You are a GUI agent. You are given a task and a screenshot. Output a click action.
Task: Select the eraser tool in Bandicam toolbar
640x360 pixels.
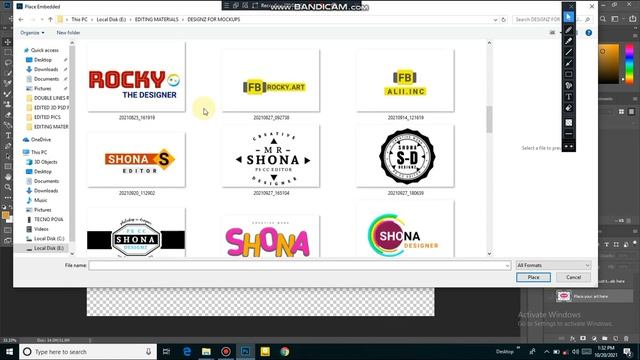(x=569, y=108)
